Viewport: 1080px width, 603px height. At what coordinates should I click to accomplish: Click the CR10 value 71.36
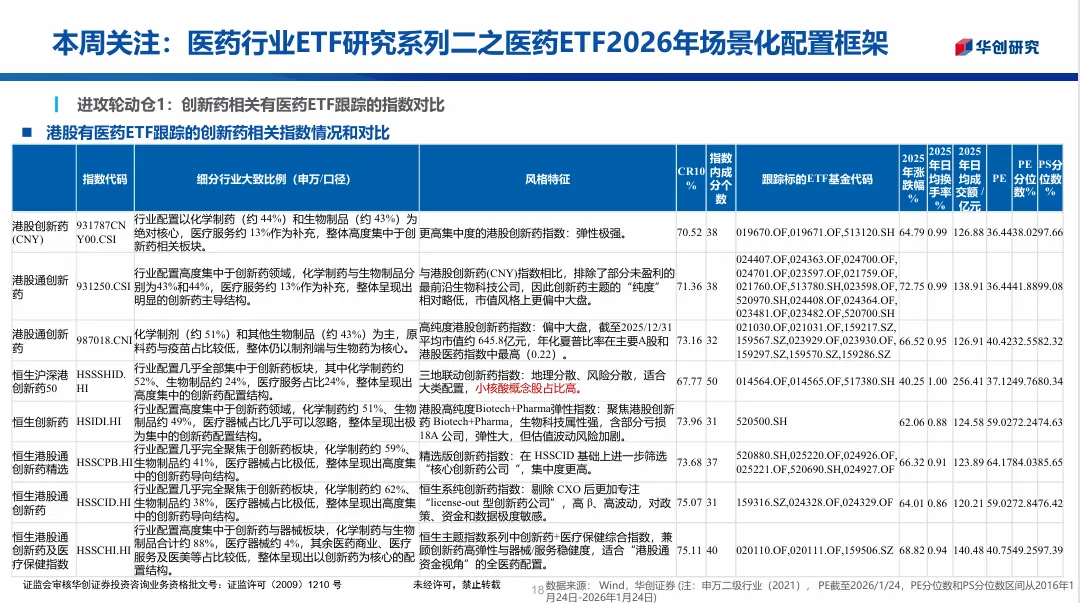click(689, 286)
